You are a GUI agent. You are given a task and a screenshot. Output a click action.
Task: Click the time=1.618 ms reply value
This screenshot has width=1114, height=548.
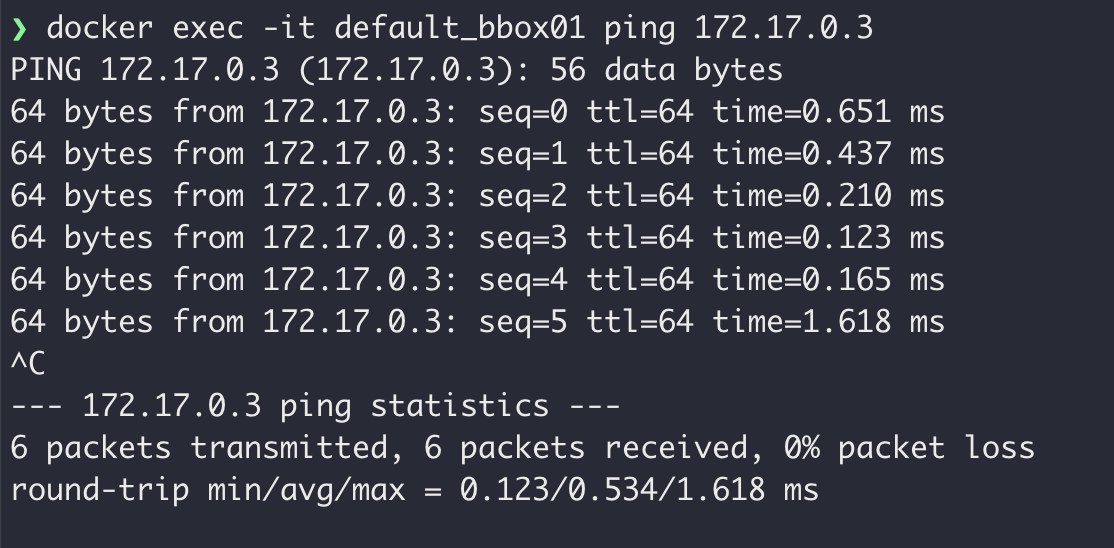(828, 323)
